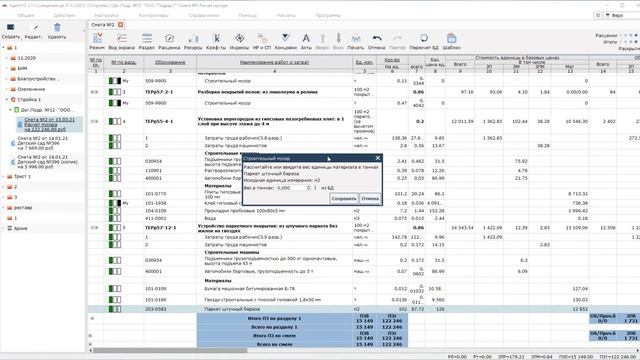640x360 pixels.
Task: Toggle status boxes in the ТЕРр55-4-1 row
Action: point(115,121)
